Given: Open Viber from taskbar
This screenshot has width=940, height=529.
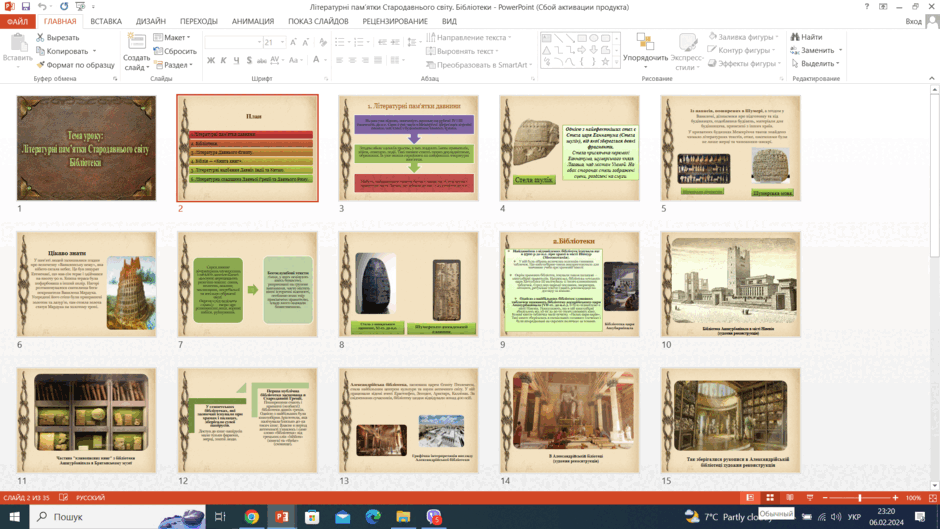Looking at the screenshot, I should coord(433,516).
